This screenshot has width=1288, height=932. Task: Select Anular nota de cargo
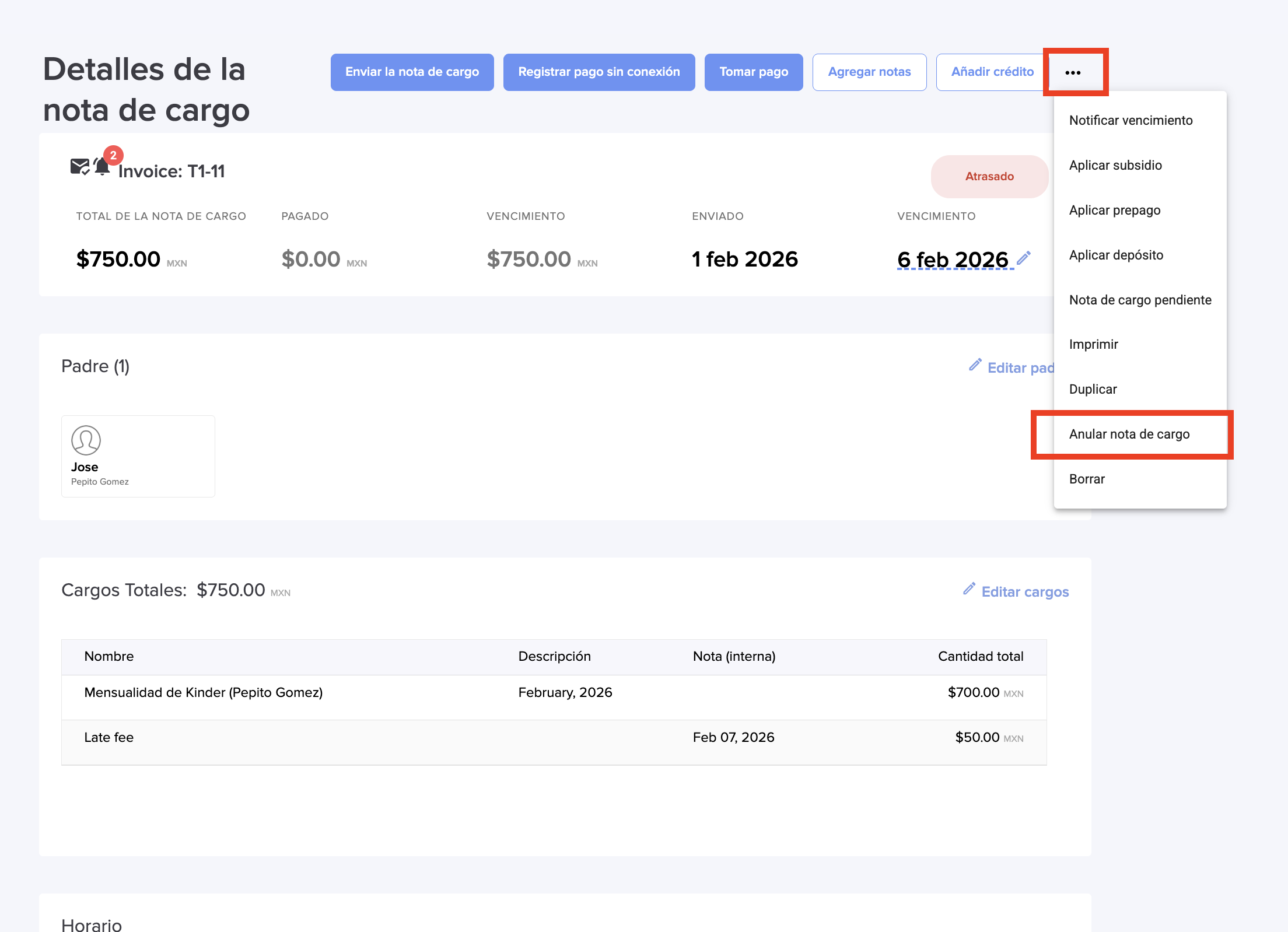coord(1129,434)
